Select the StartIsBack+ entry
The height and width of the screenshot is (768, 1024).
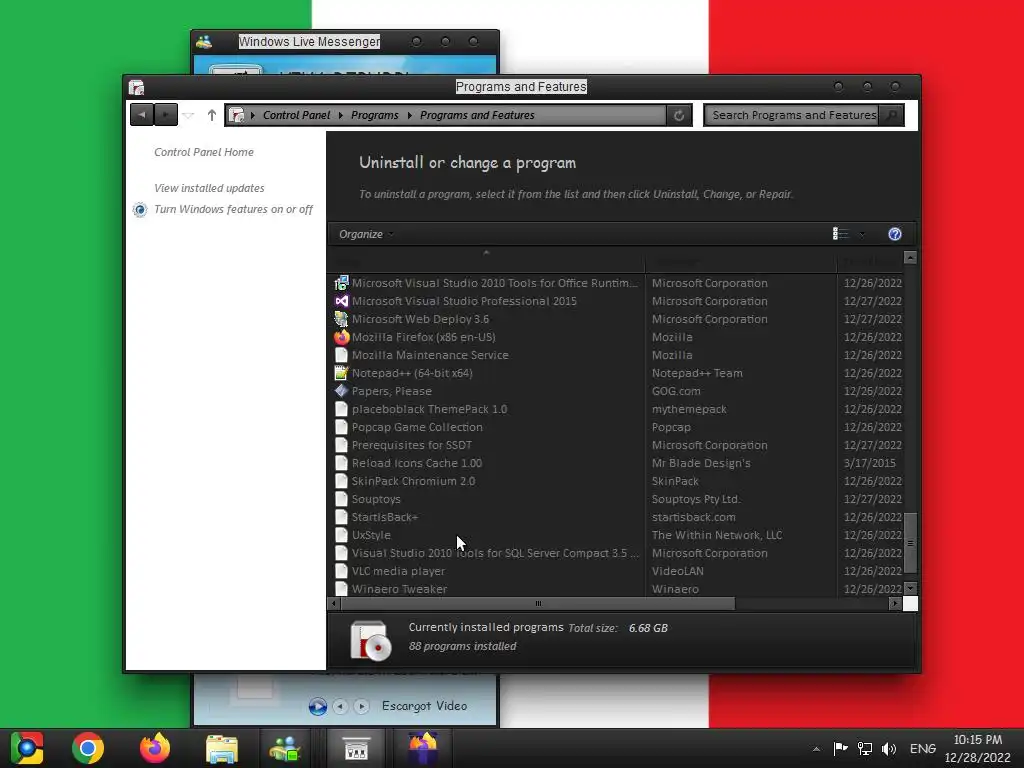(x=385, y=517)
